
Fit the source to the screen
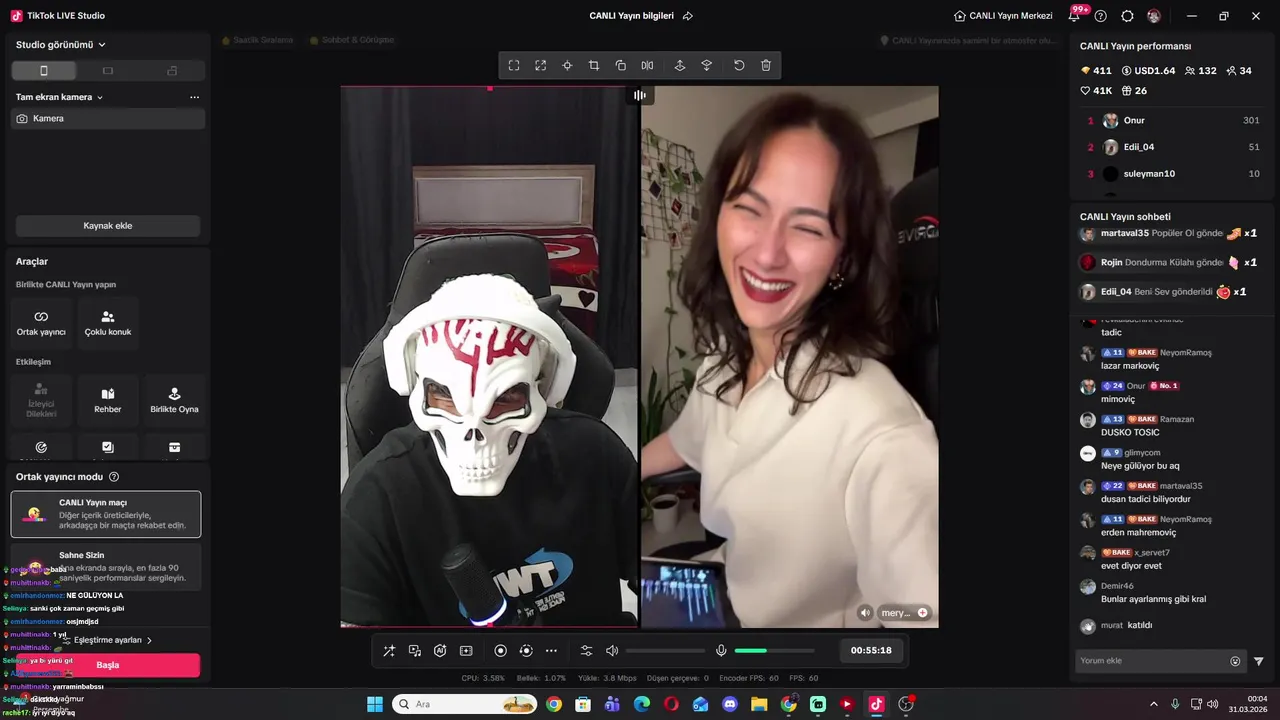point(514,65)
